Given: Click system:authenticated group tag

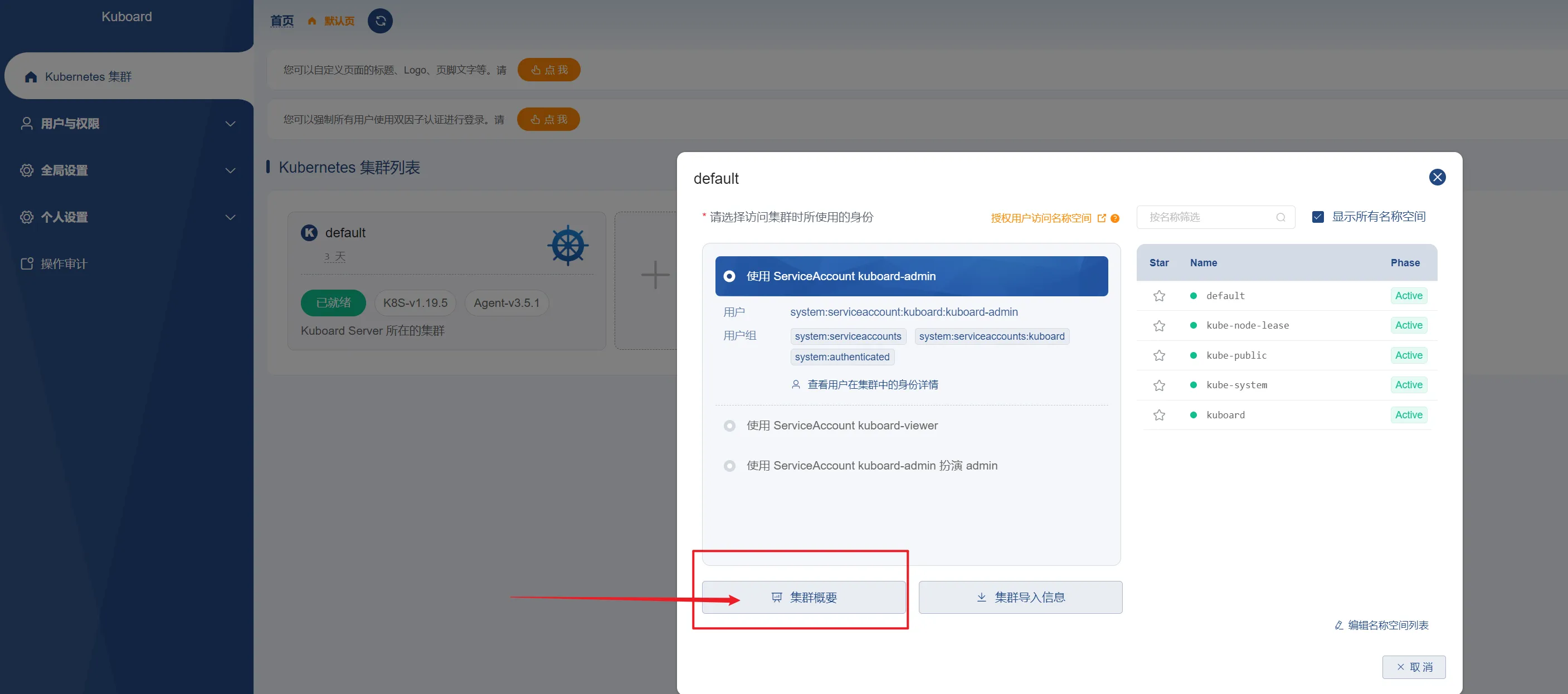Looking at the screenshot, I should click(x=842, y=357).
